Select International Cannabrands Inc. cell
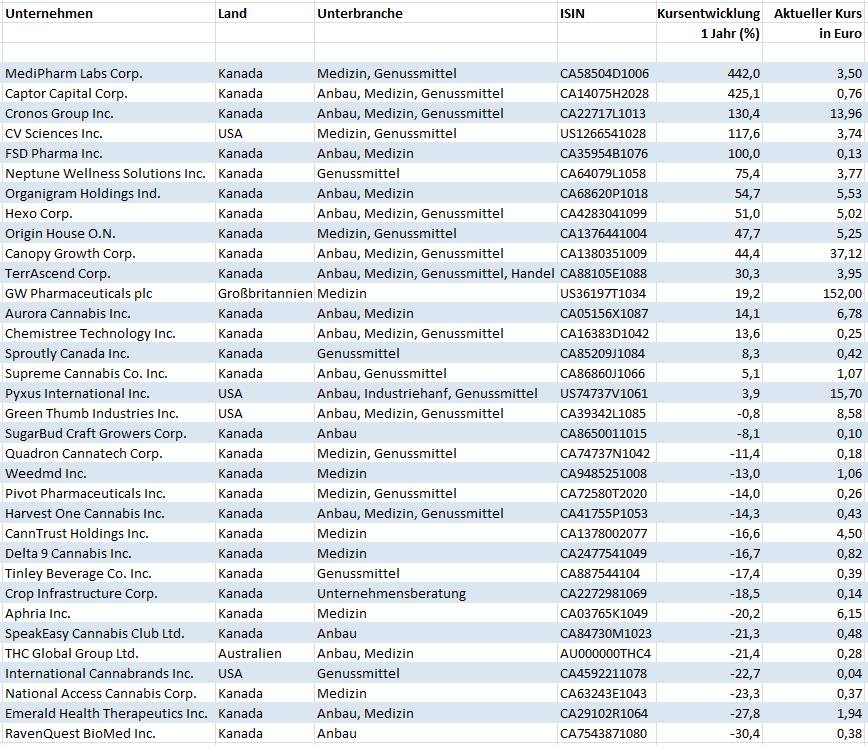Screen dimensions: 868x745 click(x=108, y=673)
